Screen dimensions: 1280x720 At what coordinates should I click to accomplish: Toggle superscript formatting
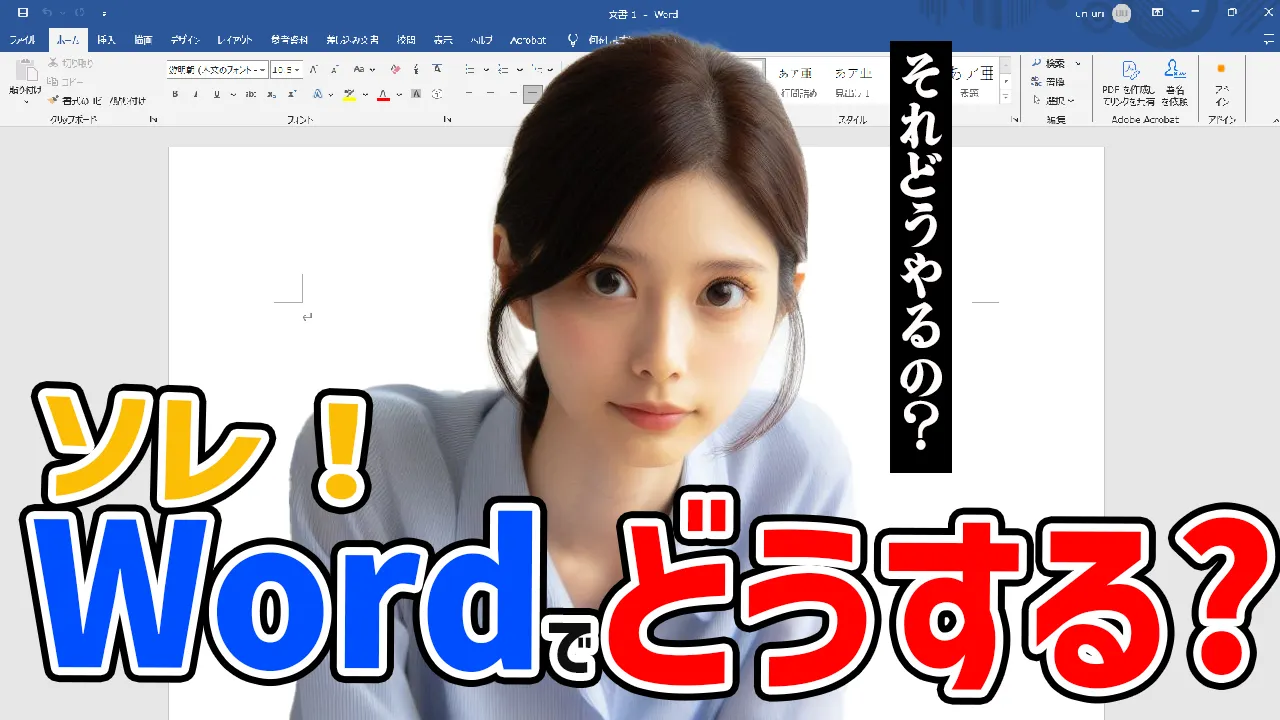[x=291, y=95]
